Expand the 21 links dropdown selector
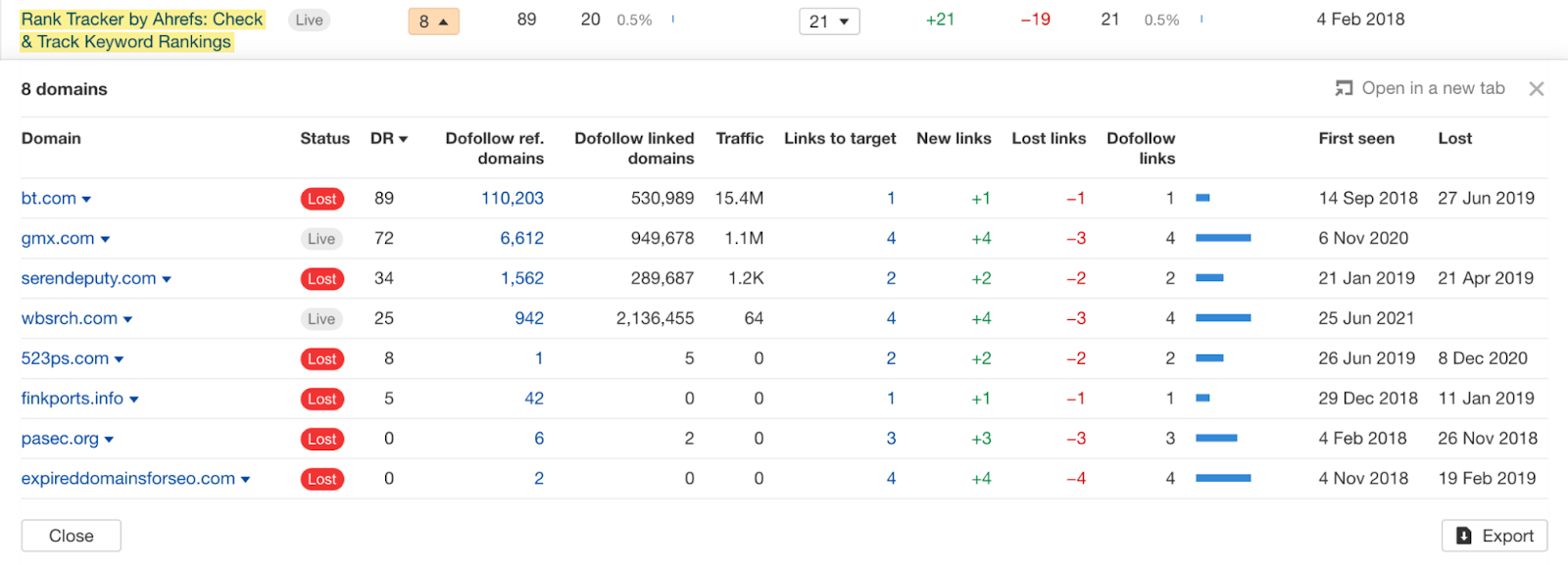Screen dimensions: 1568x565 click(x=829, y=22)
